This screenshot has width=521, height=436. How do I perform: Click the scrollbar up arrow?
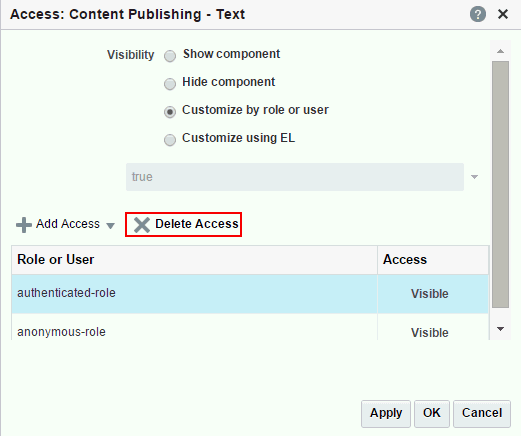tap(500, 51)
